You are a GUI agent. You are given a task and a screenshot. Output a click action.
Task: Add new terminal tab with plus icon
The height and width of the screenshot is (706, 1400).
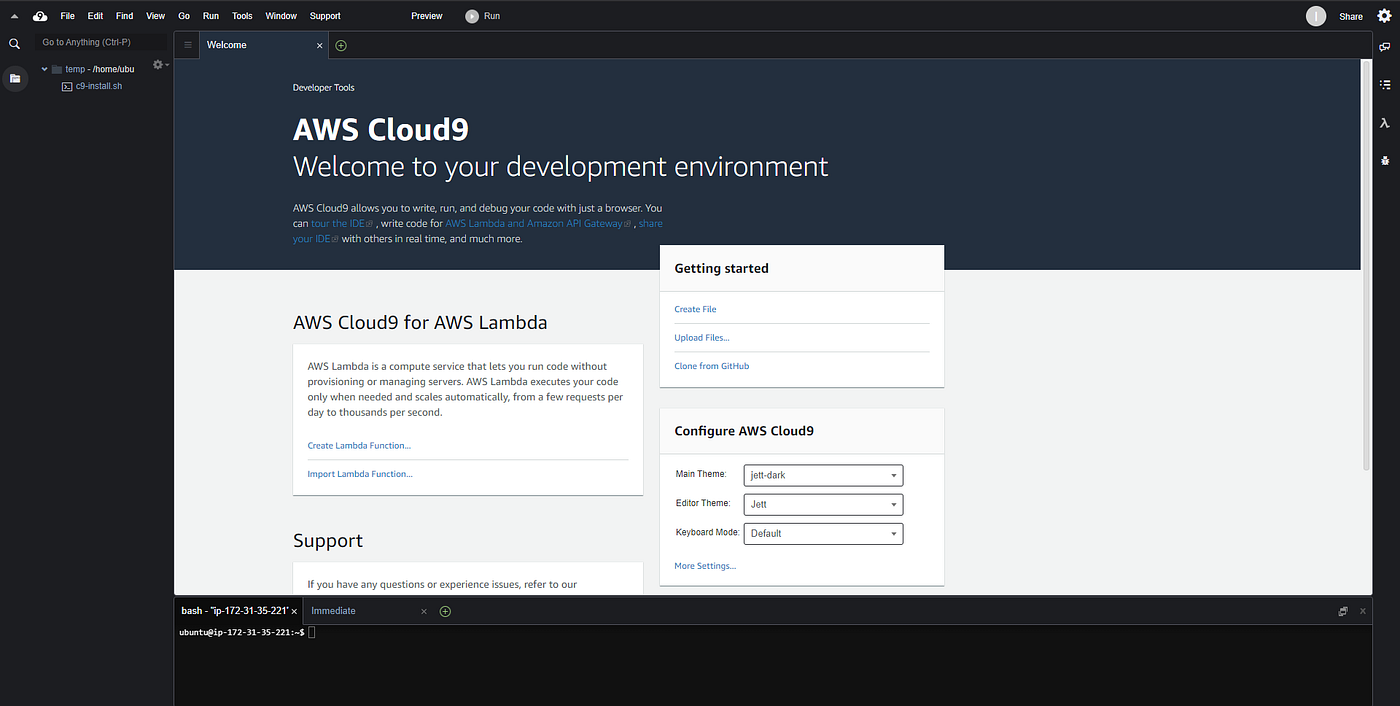point(445,611)
